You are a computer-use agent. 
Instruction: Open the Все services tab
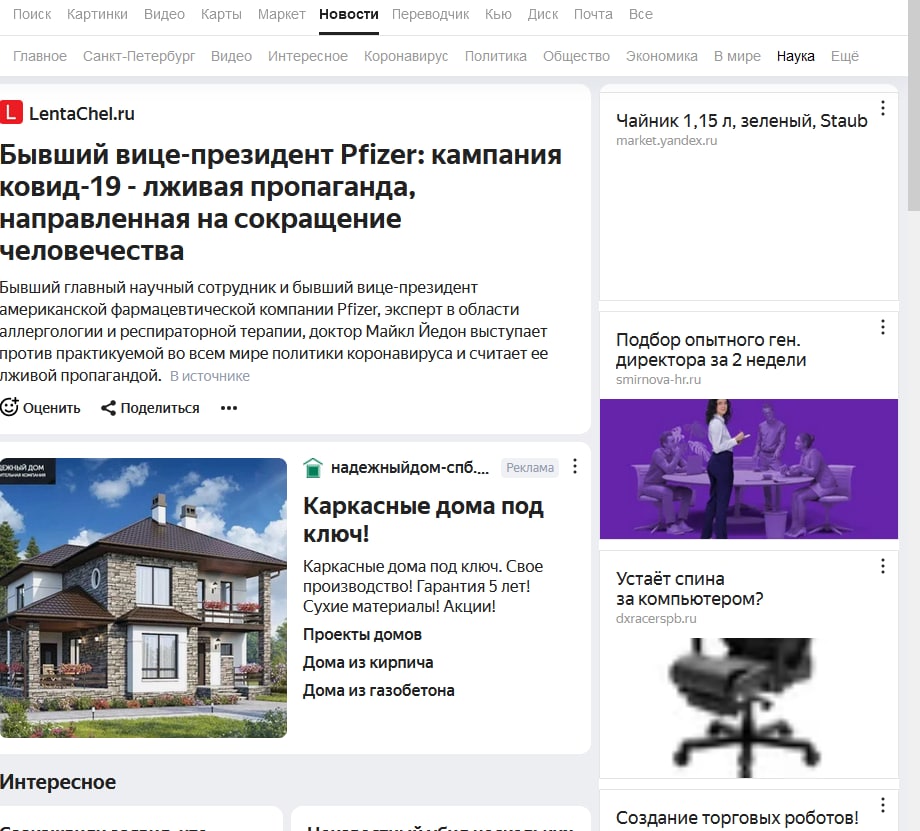641,14
